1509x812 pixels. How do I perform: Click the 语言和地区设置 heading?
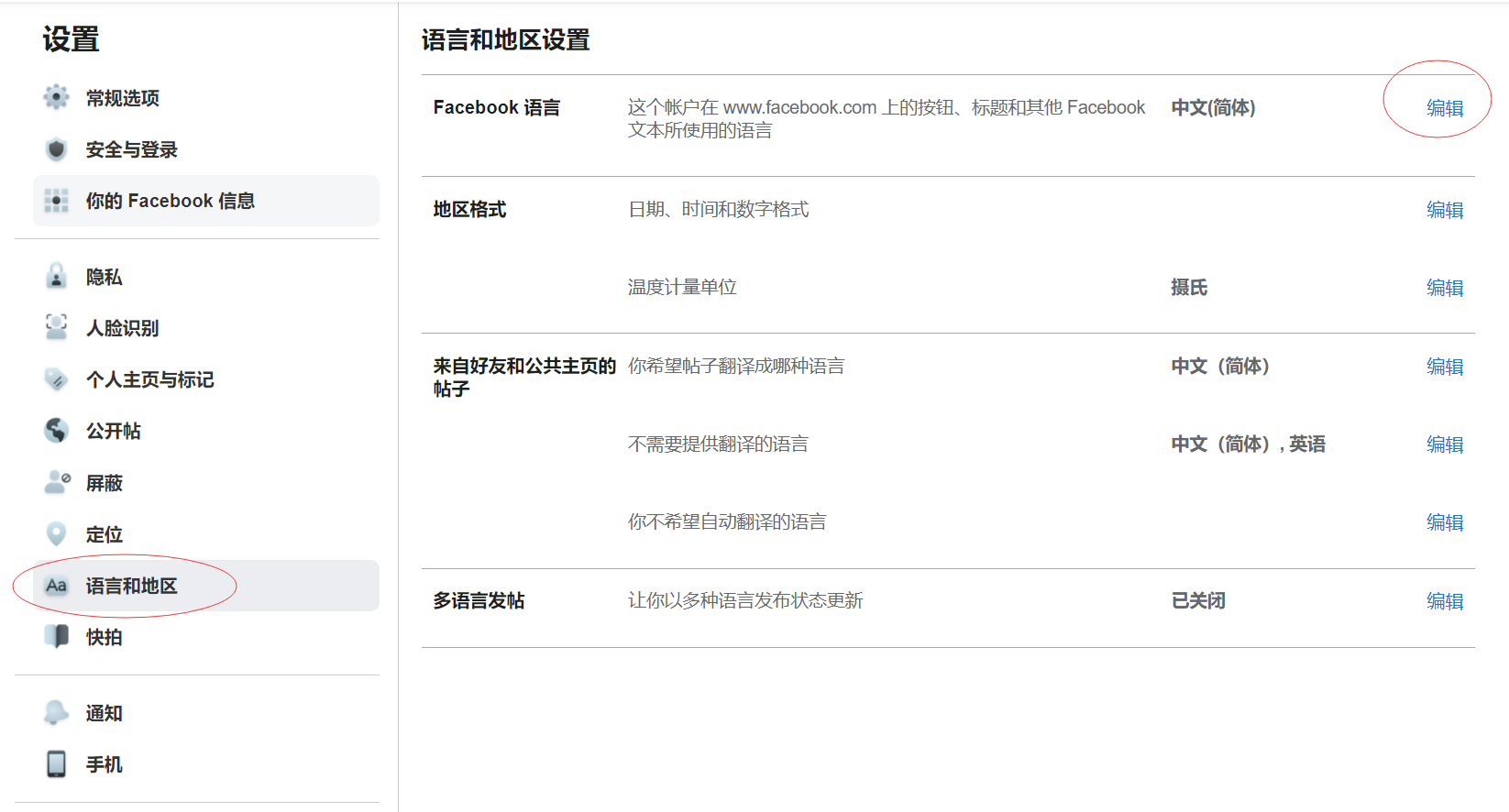(506, 40)
